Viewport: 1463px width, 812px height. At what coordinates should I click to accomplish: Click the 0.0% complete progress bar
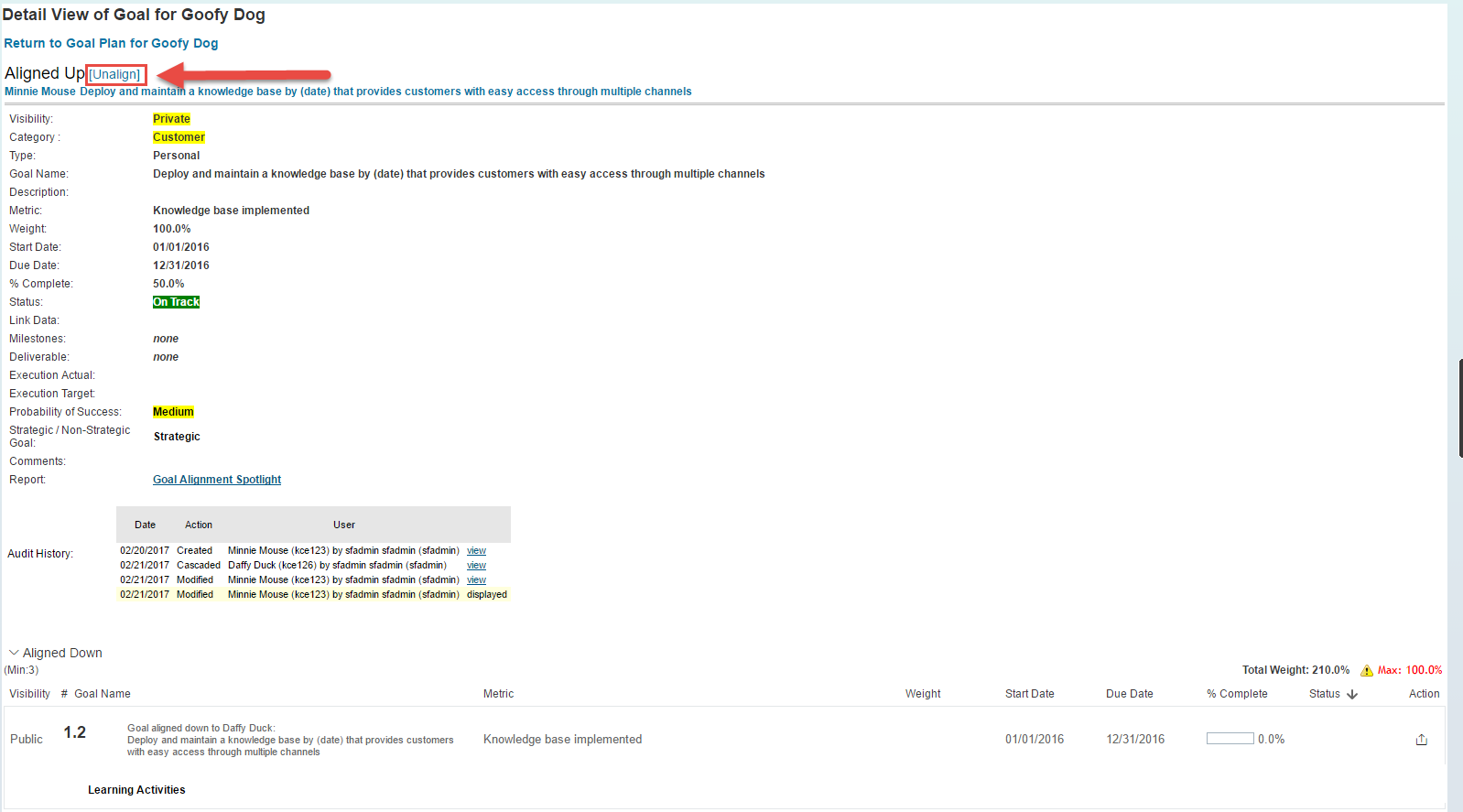tap(1230, 739)
